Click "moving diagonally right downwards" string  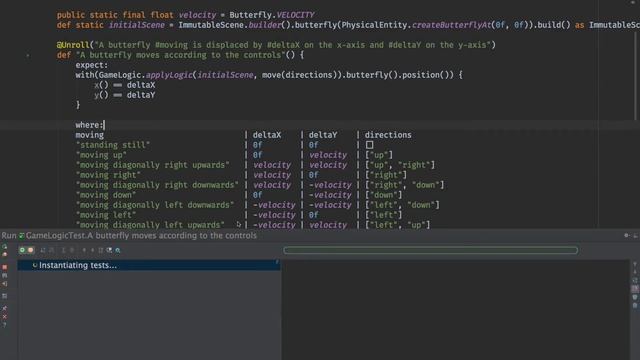(157, 185)
